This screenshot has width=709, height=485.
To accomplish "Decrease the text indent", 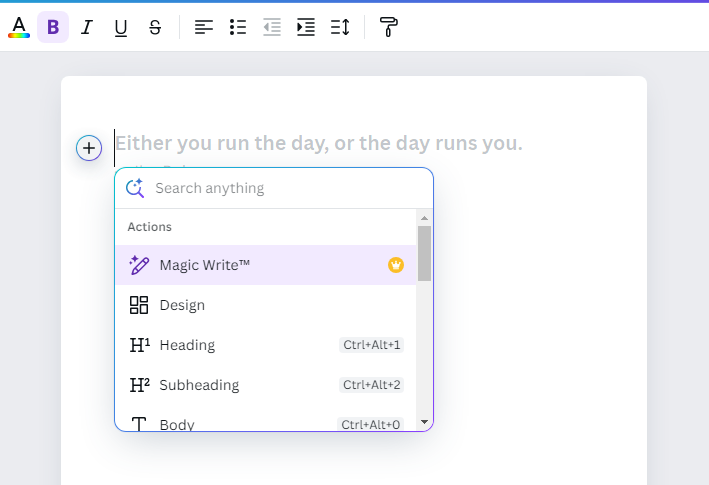I will click(272, 27).
